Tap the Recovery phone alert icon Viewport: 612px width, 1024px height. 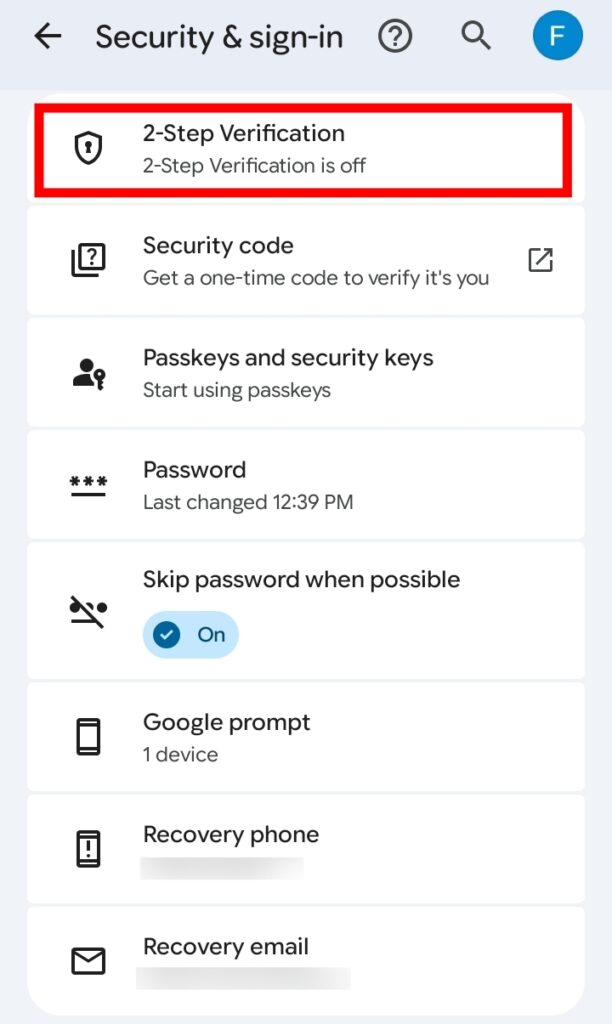coord(89,849)
